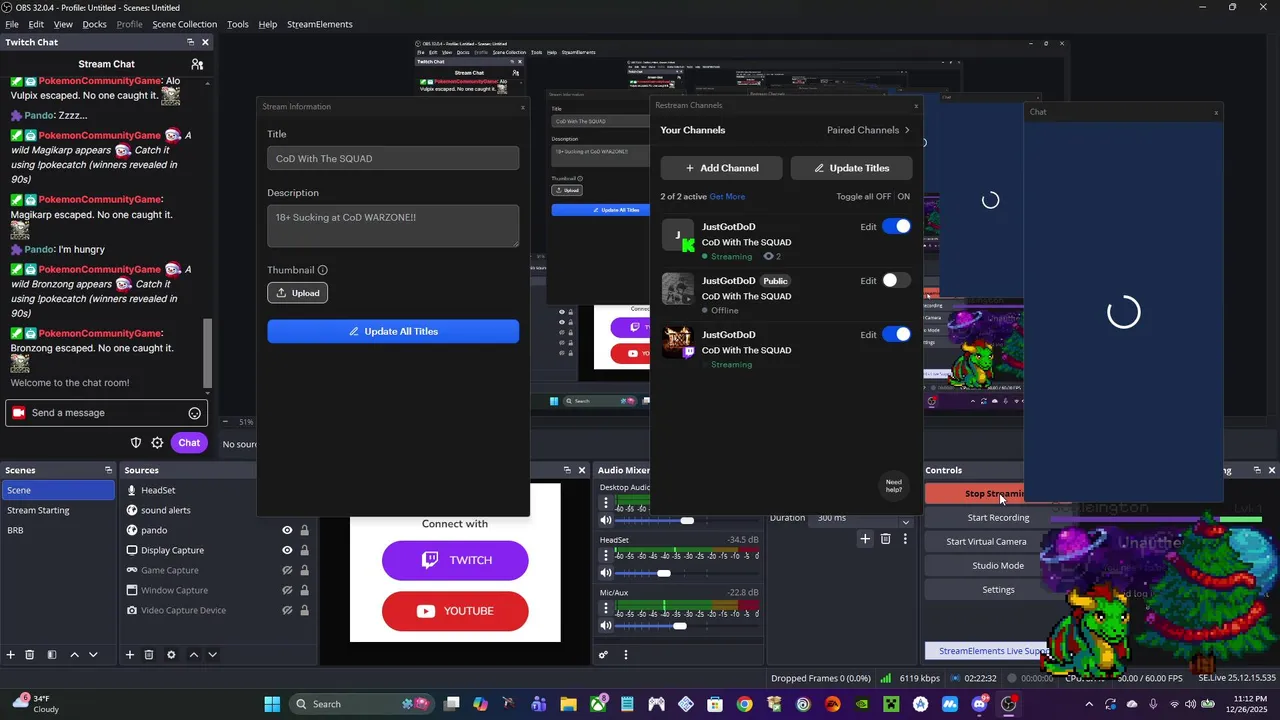Open File Explorer from taskbar
Screen dimensions: 1280x720
568,704
